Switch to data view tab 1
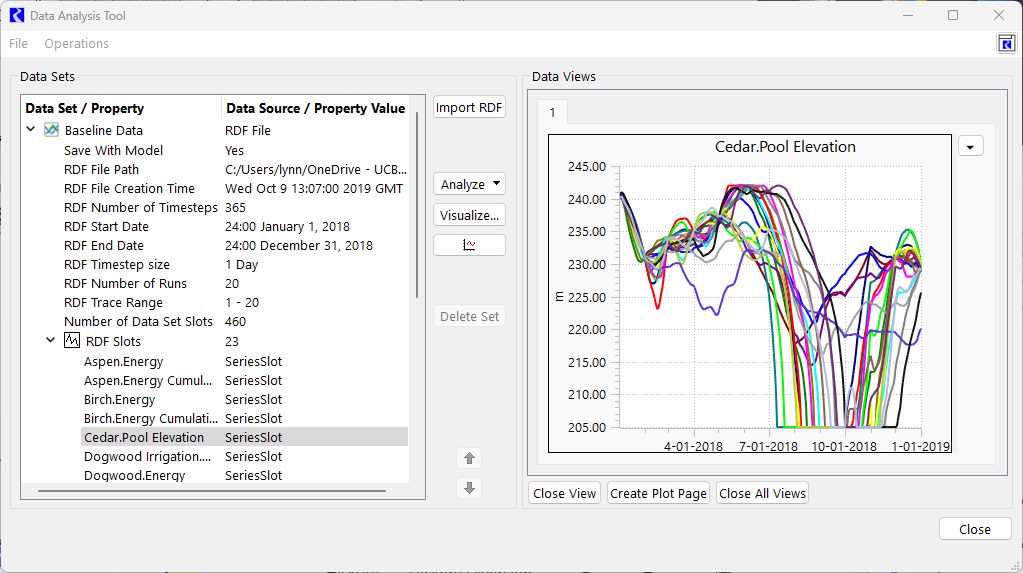This screenshot has width=1023, height=573. (551, 112)
